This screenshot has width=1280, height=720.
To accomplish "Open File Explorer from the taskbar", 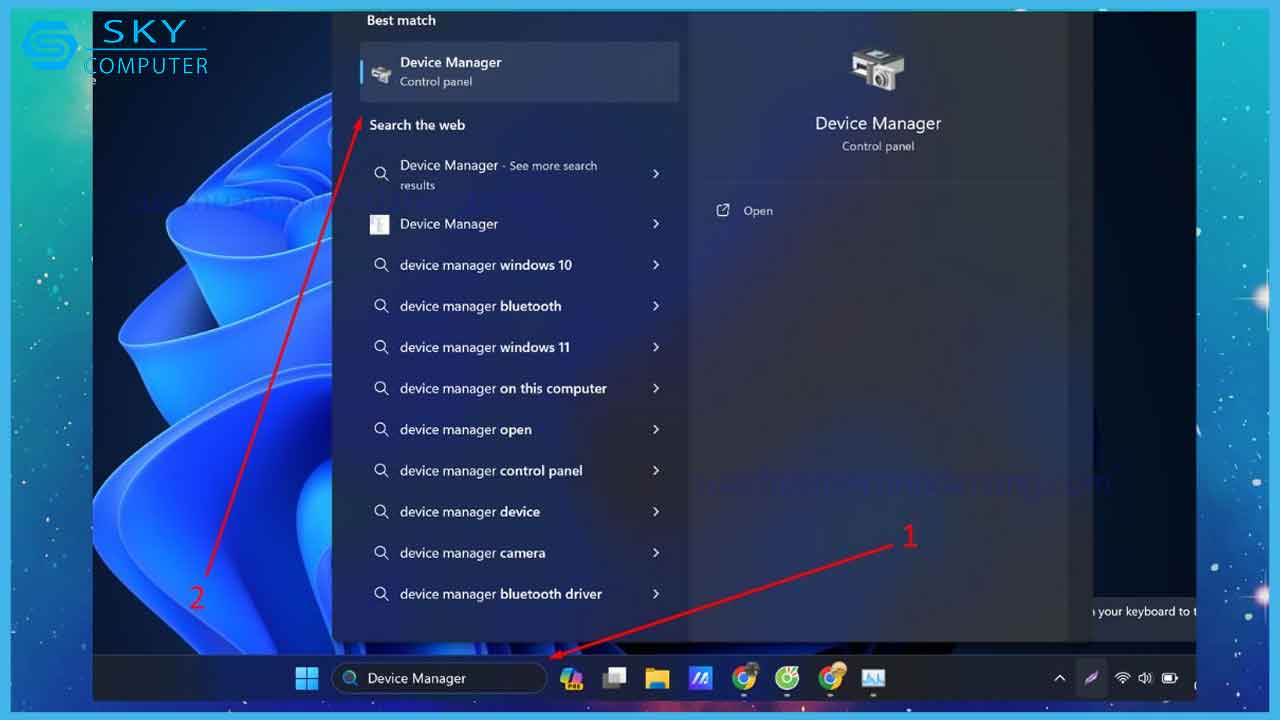I will tap(657, 678).
